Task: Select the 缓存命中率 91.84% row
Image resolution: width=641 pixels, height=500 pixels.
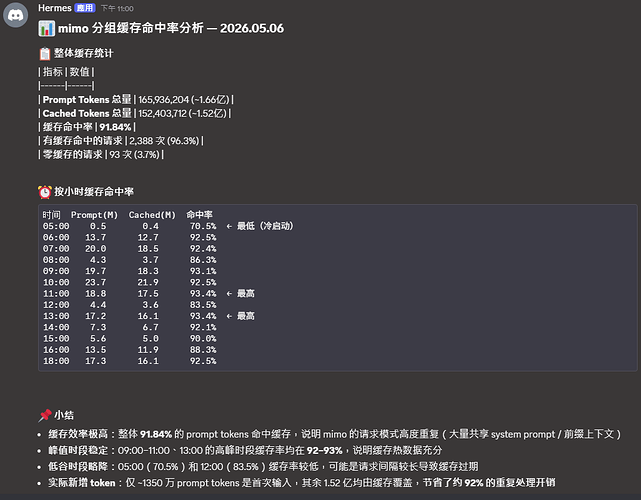Action: [x=87, y=127]
